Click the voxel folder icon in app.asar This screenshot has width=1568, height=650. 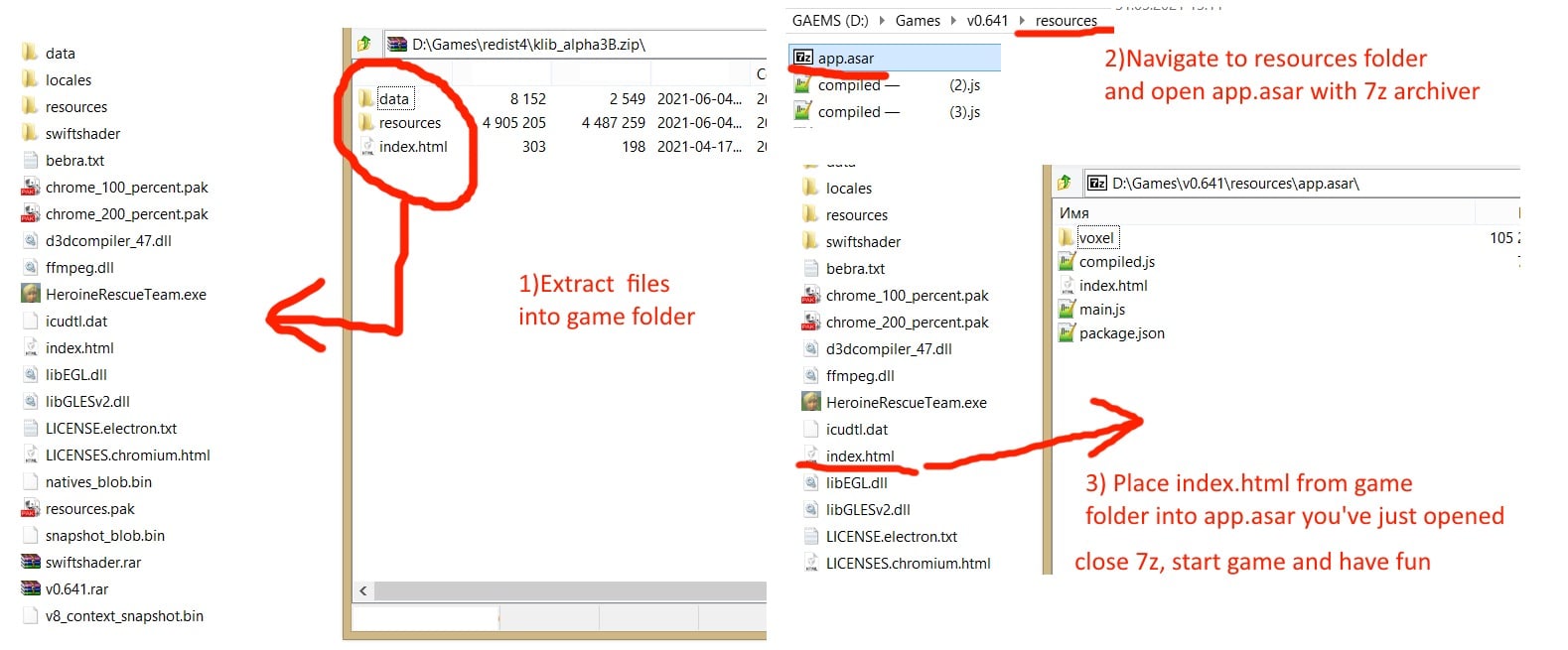[x=1067, y=237]
